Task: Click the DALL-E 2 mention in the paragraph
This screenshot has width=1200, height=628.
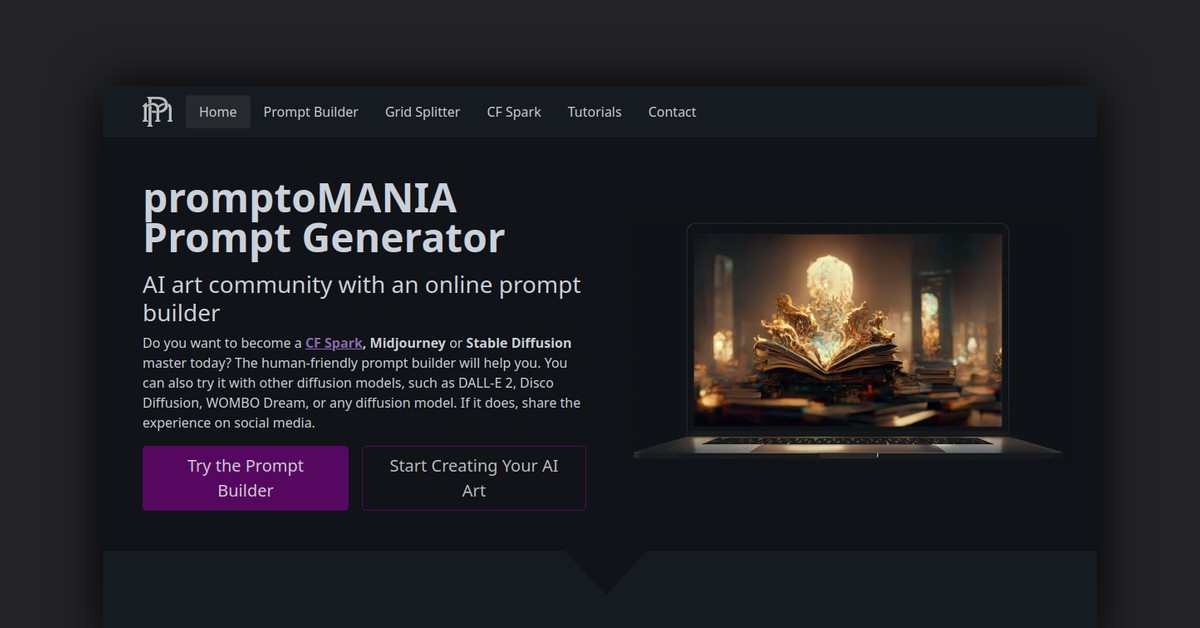Action: tap(486, 383)
